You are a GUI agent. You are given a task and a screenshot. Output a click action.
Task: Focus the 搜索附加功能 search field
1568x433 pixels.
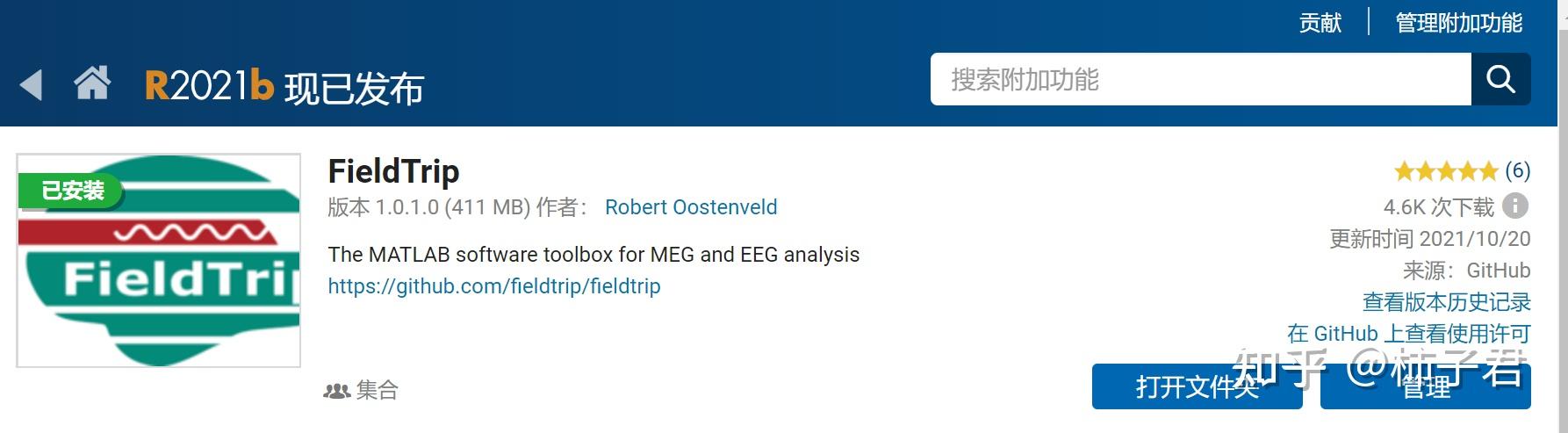[x=1200, y=80]
